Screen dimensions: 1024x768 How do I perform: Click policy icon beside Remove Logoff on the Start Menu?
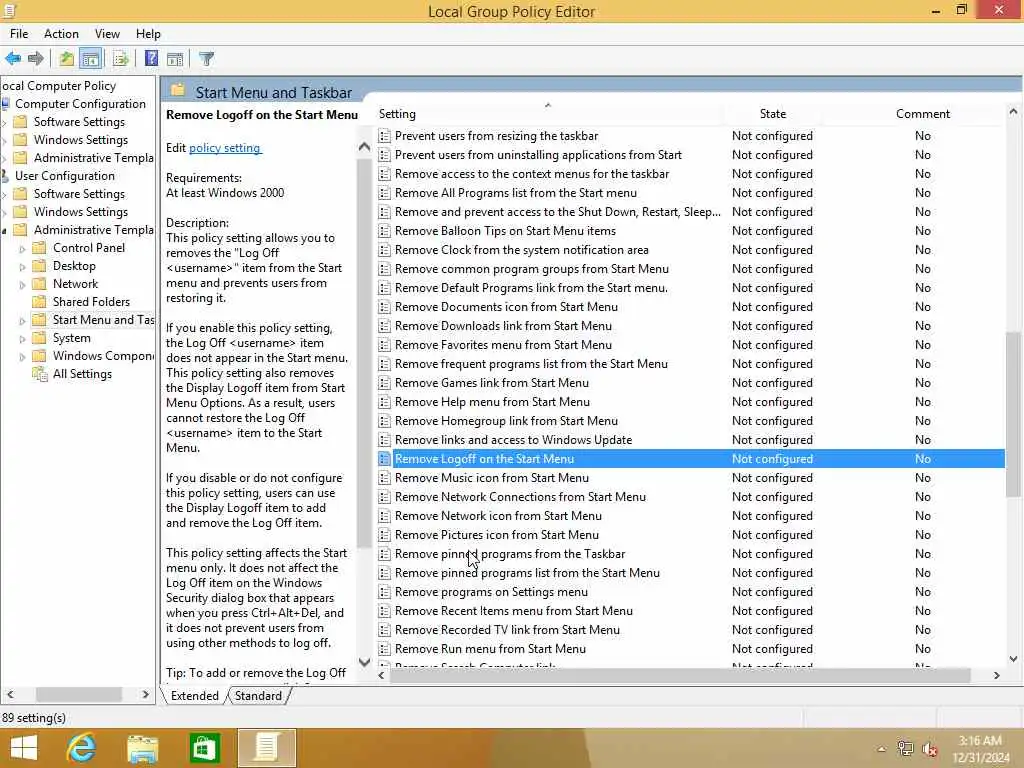pos(385,459)
